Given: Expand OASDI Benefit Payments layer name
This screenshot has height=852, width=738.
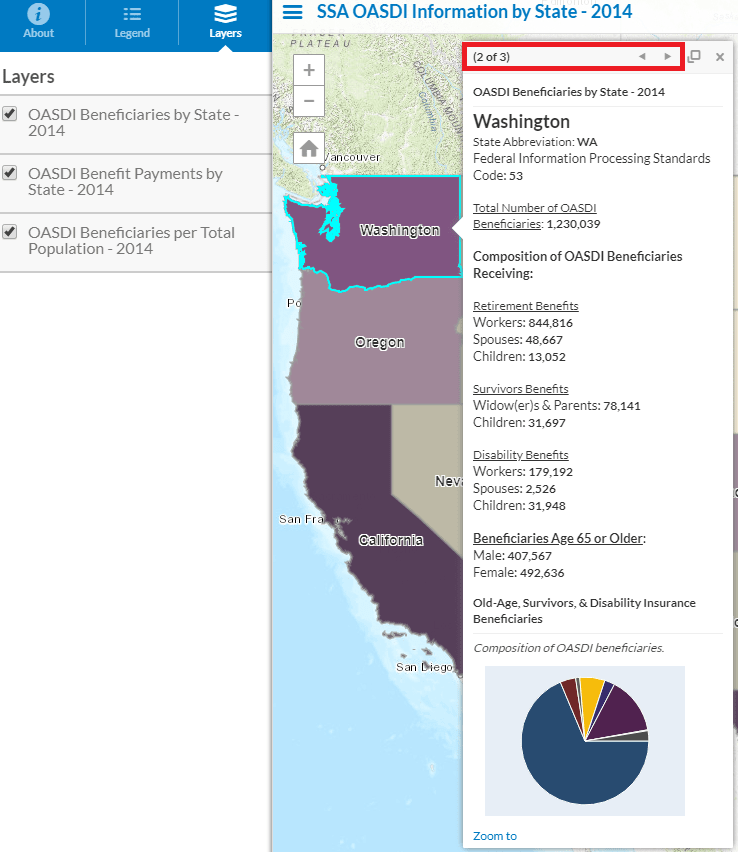Looking at the screenshot, I should pos(125,181).
